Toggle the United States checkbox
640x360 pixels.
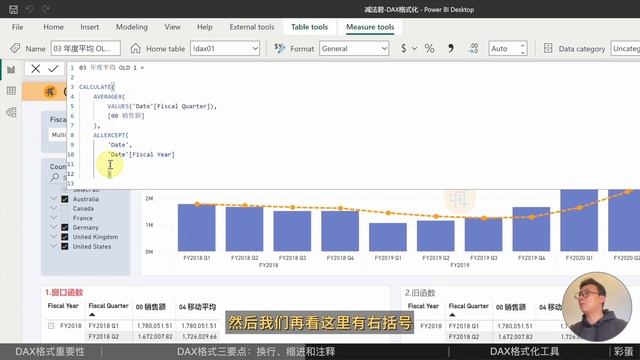[64, 247]
